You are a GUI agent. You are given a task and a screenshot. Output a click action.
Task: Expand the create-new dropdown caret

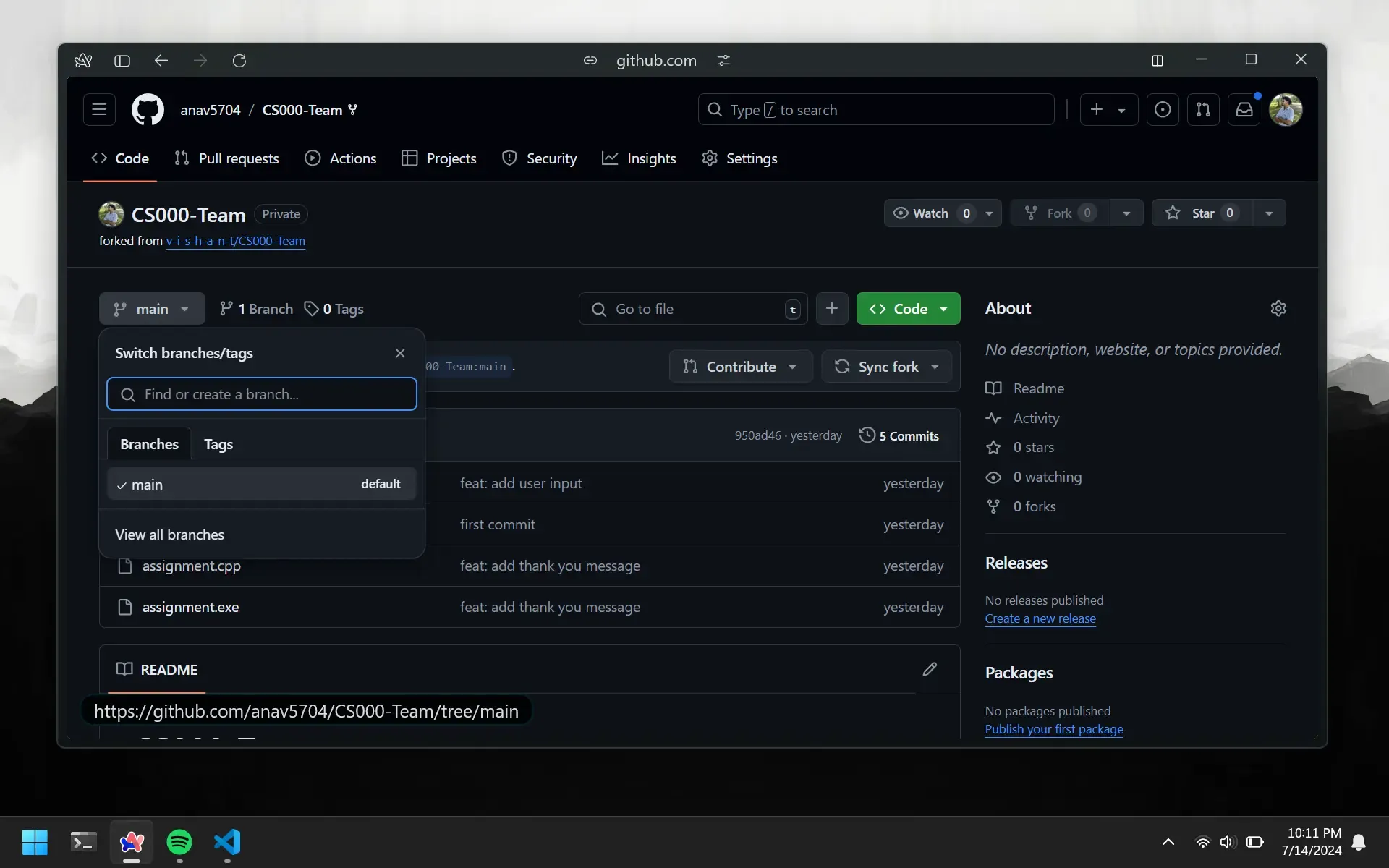[x=1122, y=110]
